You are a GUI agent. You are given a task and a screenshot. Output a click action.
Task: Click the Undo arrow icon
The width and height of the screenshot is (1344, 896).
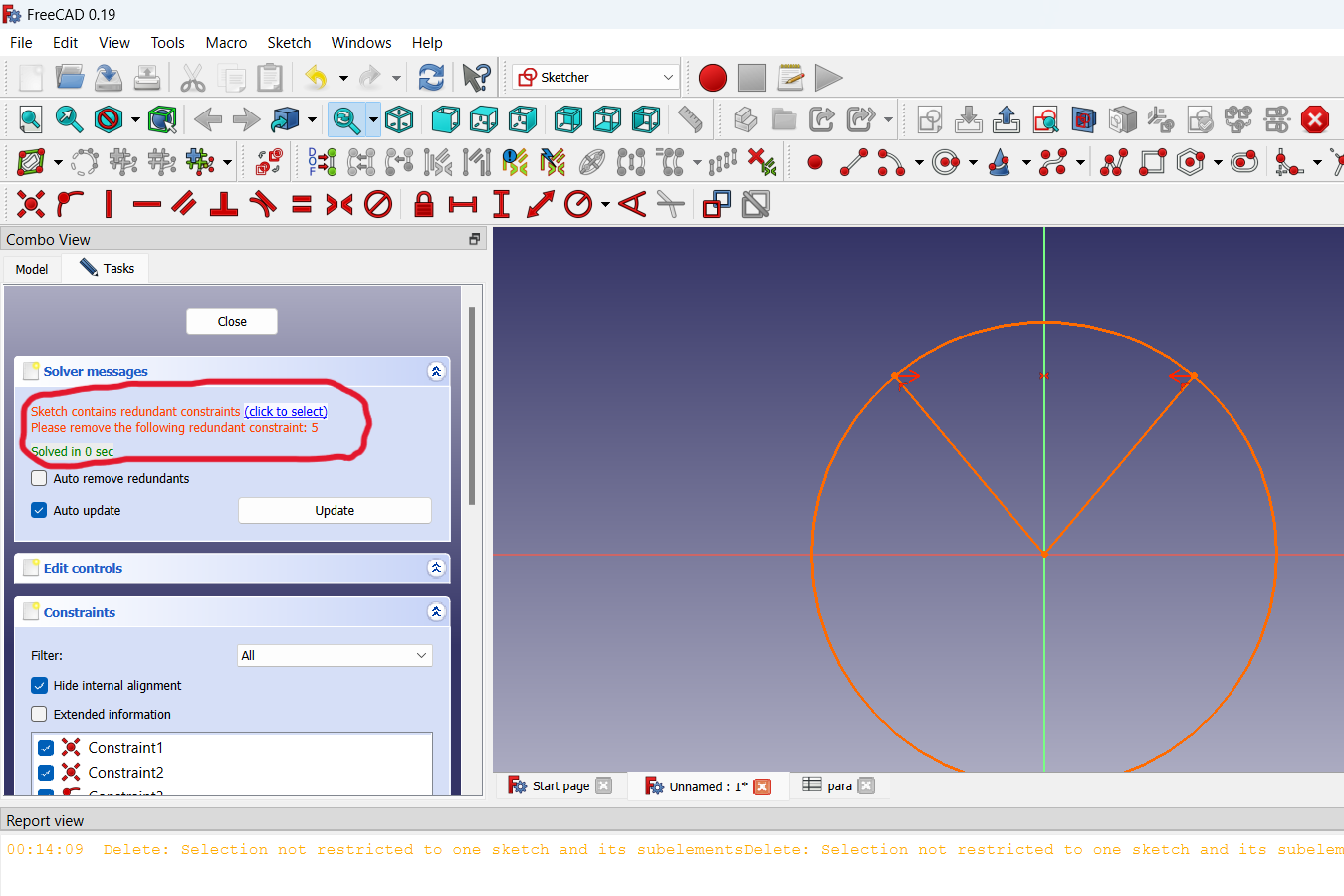point(316,78)
